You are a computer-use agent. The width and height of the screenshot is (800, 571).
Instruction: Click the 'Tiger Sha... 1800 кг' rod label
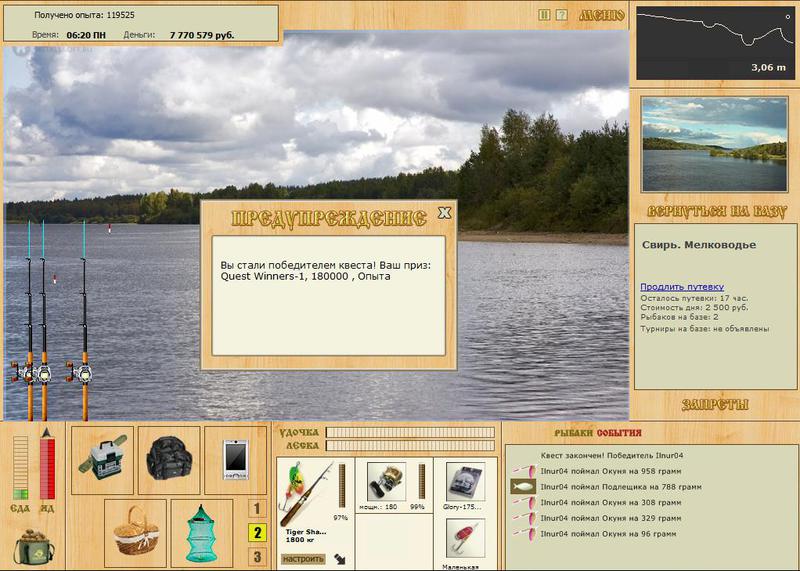(306, 535)
